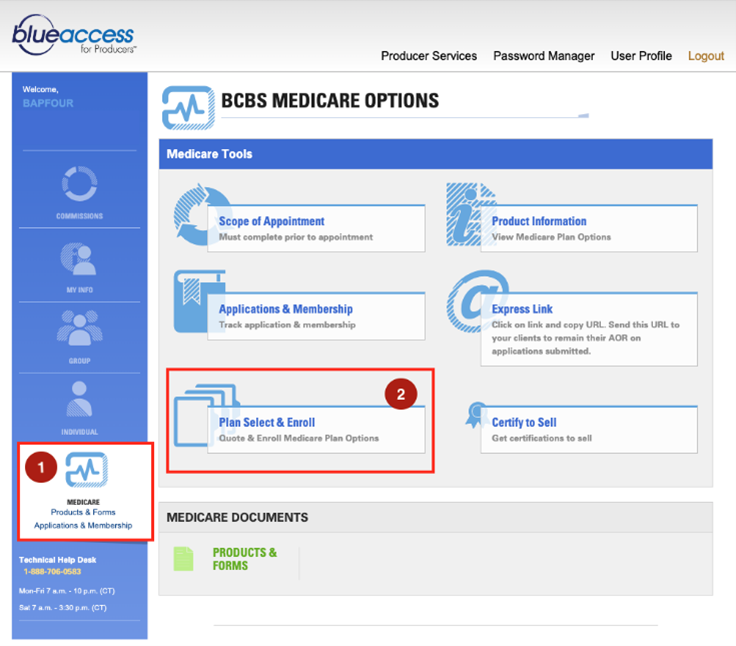Screen dimensions: 736x646
Task: Go to Password Manager in top navigation
Action: 543,56
